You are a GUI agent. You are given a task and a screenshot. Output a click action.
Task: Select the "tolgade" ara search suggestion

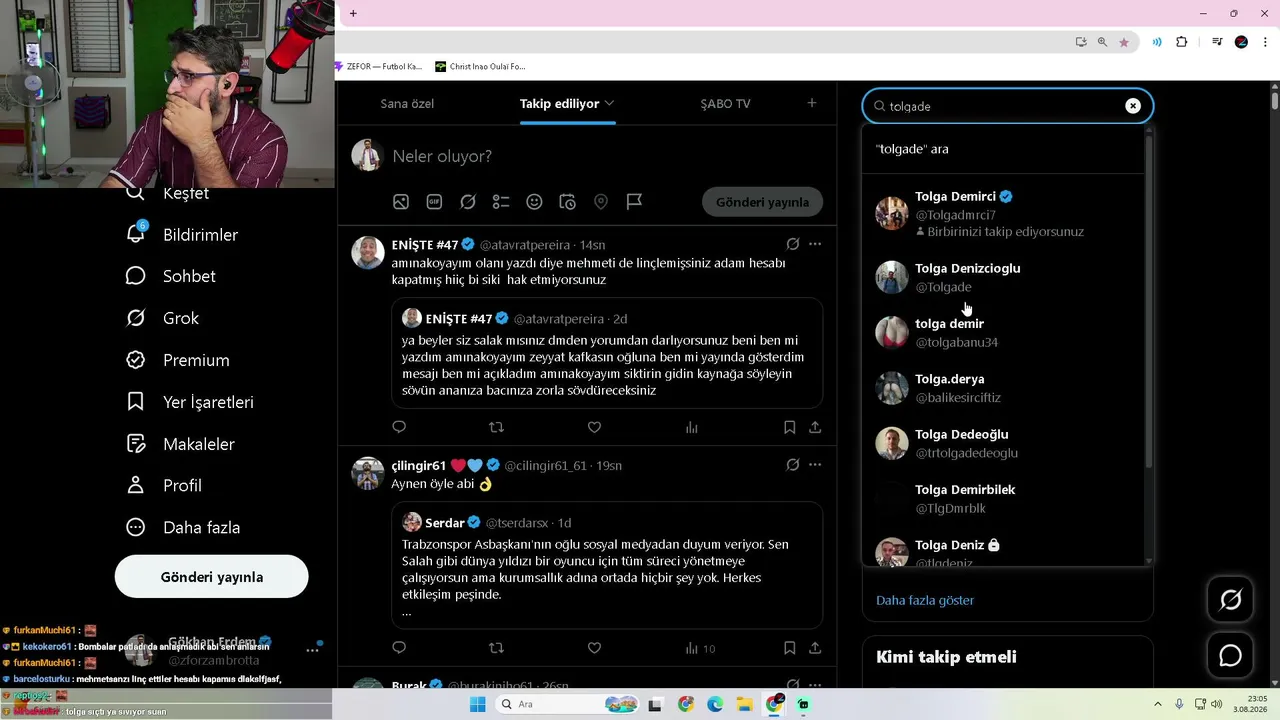1004,149
